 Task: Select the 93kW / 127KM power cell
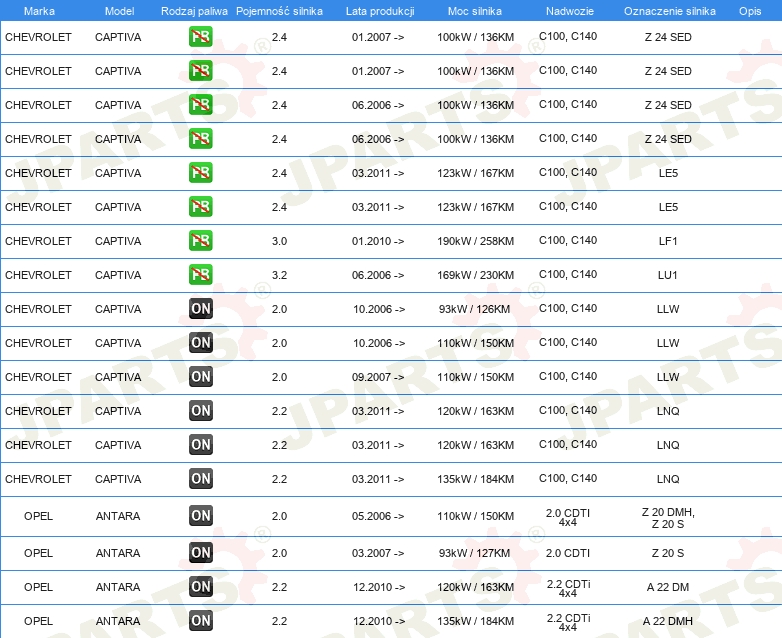474,553
